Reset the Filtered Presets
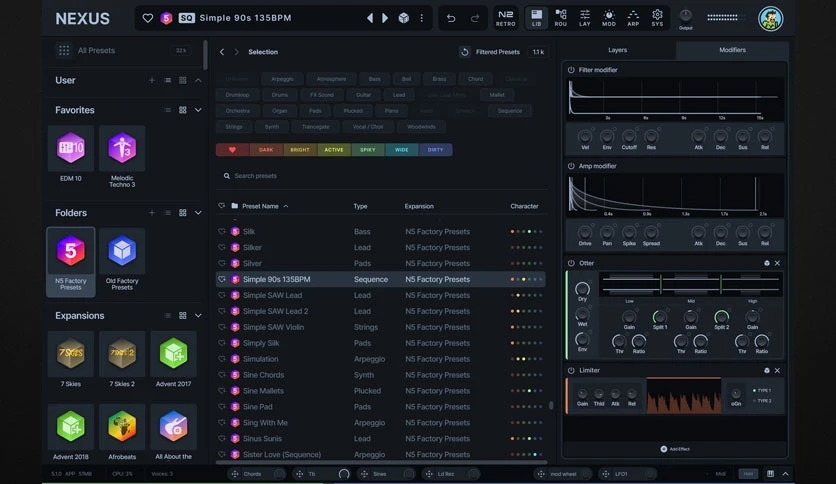The height and width of the screenshot is (484, 836). (464, 52)
